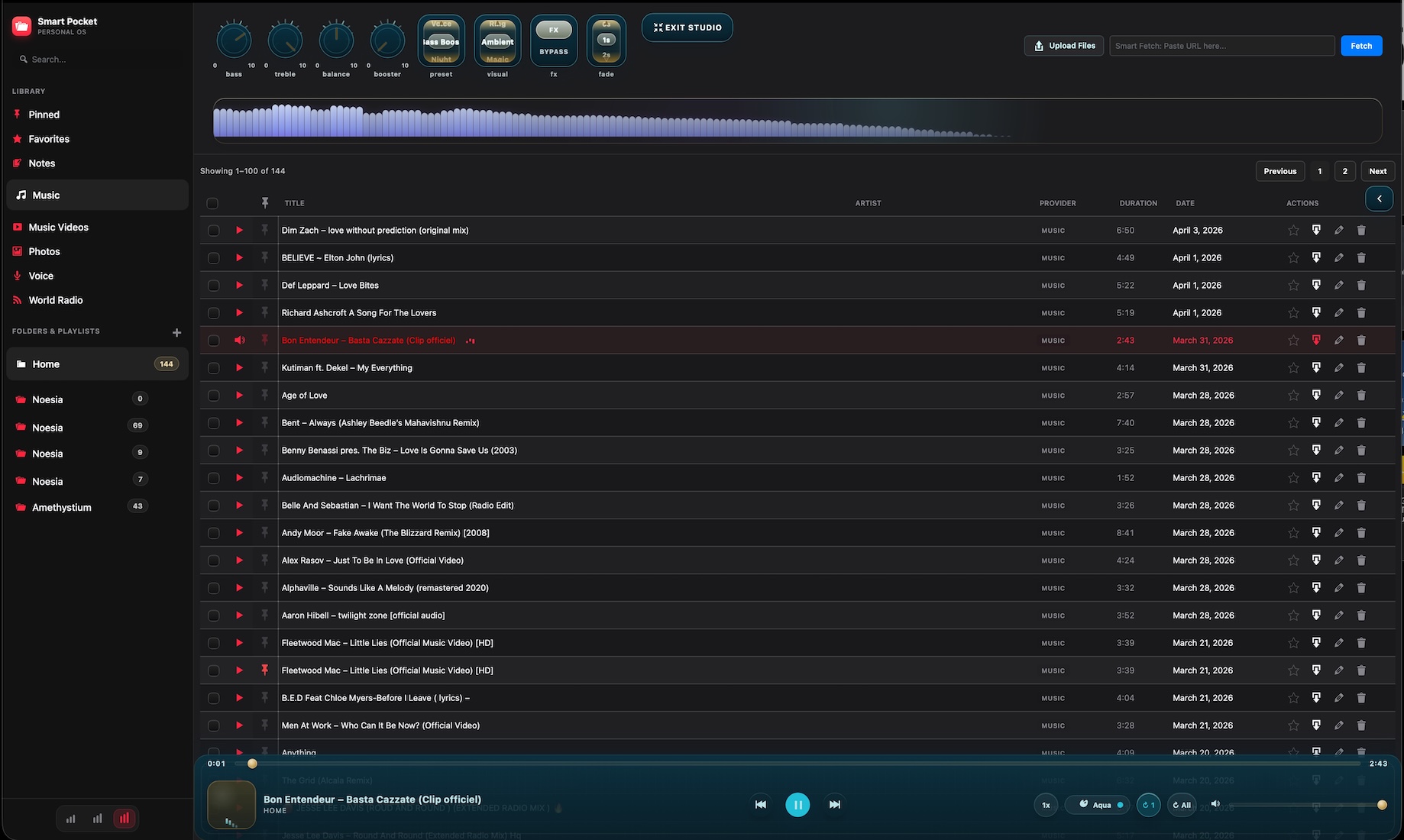Check the box for Dim Zach track
1404x840 pixels.
pyautogui.click(x=213, y=231)
